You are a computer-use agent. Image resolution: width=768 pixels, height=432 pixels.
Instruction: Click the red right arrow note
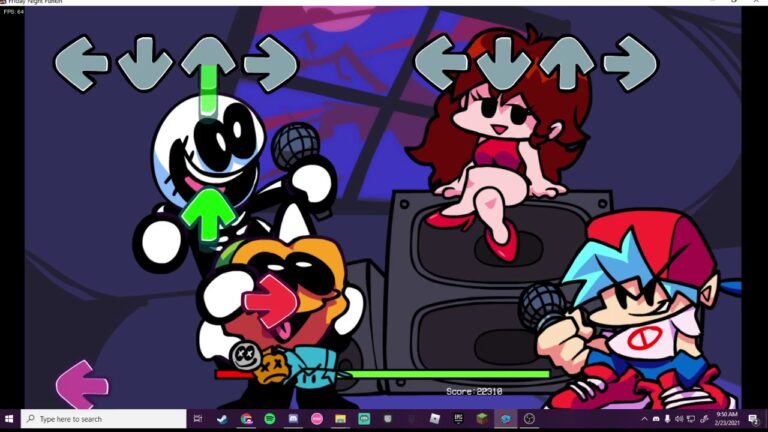coord(270,301)
